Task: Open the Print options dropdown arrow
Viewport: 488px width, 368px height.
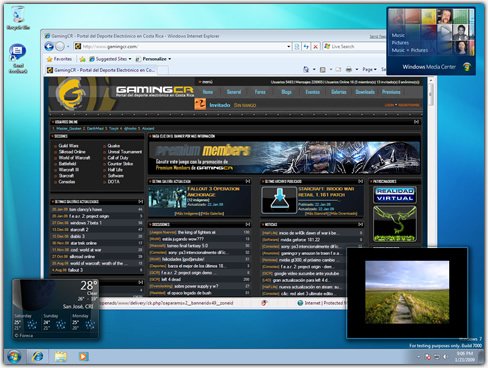Action: click(357, 70)
